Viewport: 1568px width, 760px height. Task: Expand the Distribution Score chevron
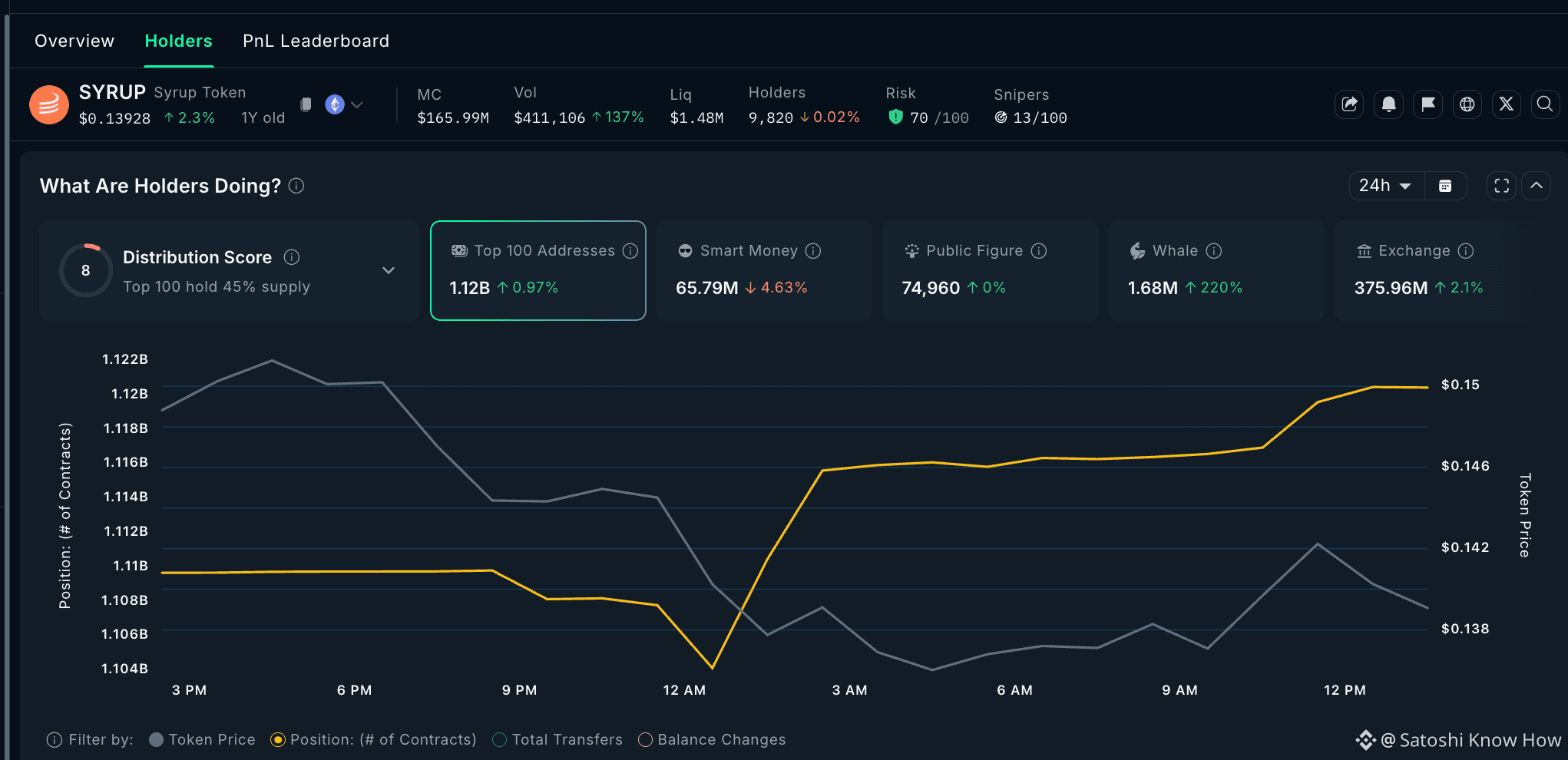(389, 270)
